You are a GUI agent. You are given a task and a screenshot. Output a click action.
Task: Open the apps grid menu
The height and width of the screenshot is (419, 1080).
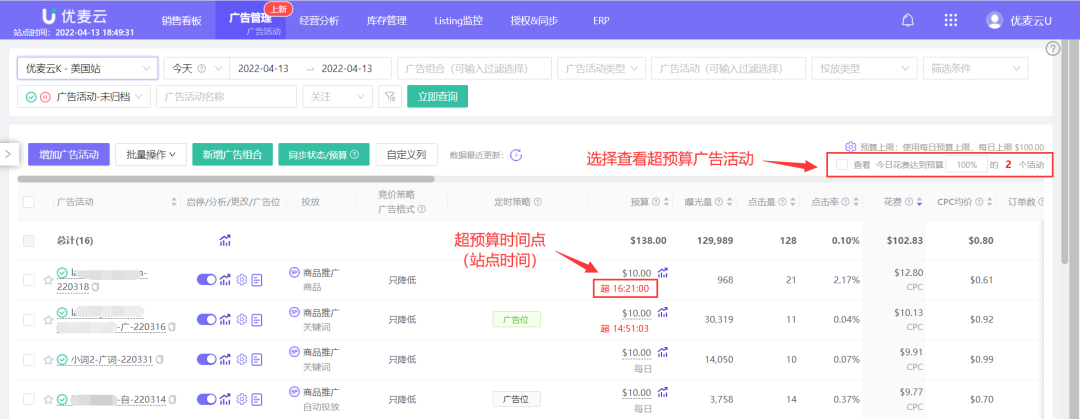point(951,20)
